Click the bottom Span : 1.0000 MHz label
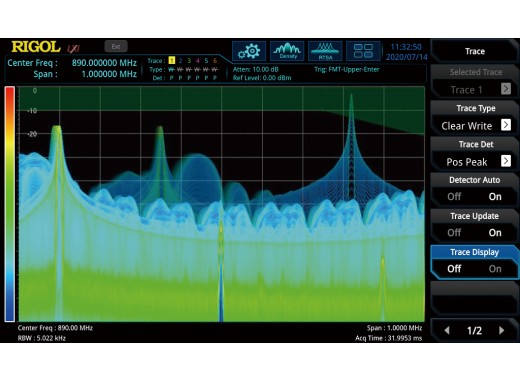This screenshot has height=380, width=520. pos(394,328)
